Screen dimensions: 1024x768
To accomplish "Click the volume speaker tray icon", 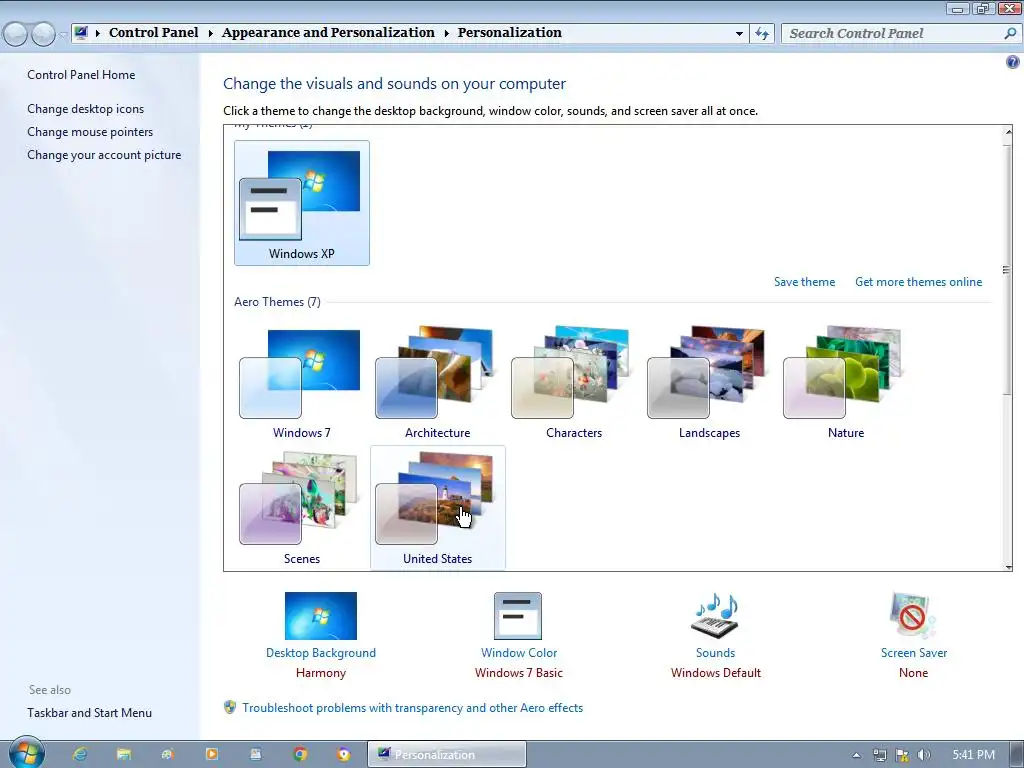I will pos(924,755).
